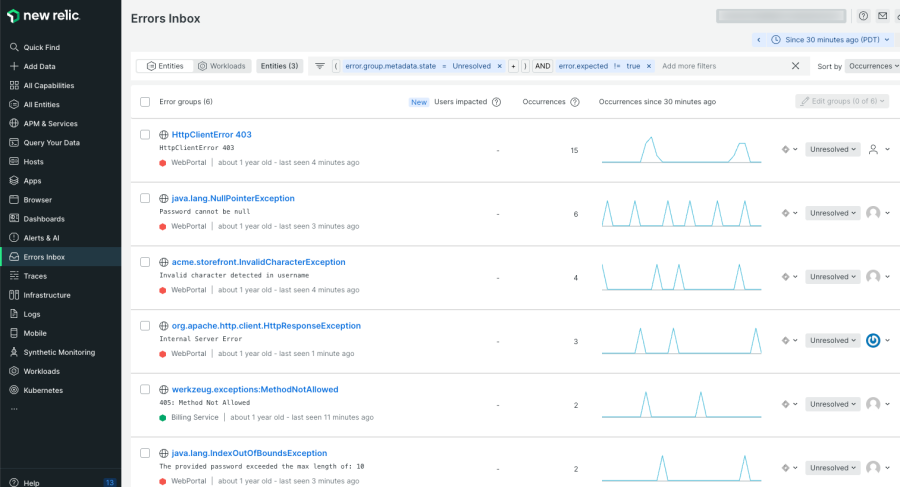Click the All Entities icon
Screen dimensions: 900x487
coord(14,104)
